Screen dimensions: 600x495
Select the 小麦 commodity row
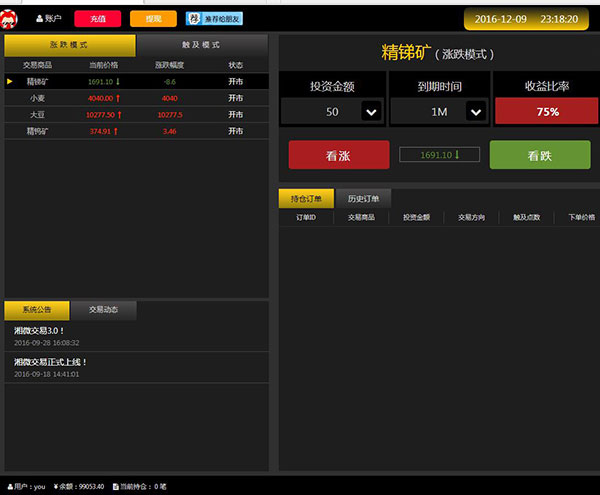136,98
